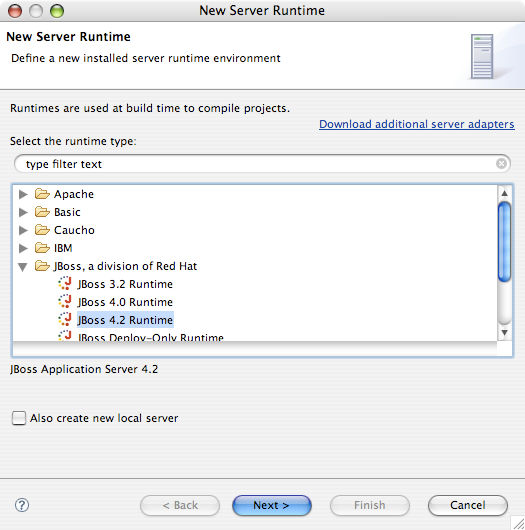Select JBoss Deploy-Only Runtime entry

150,337
